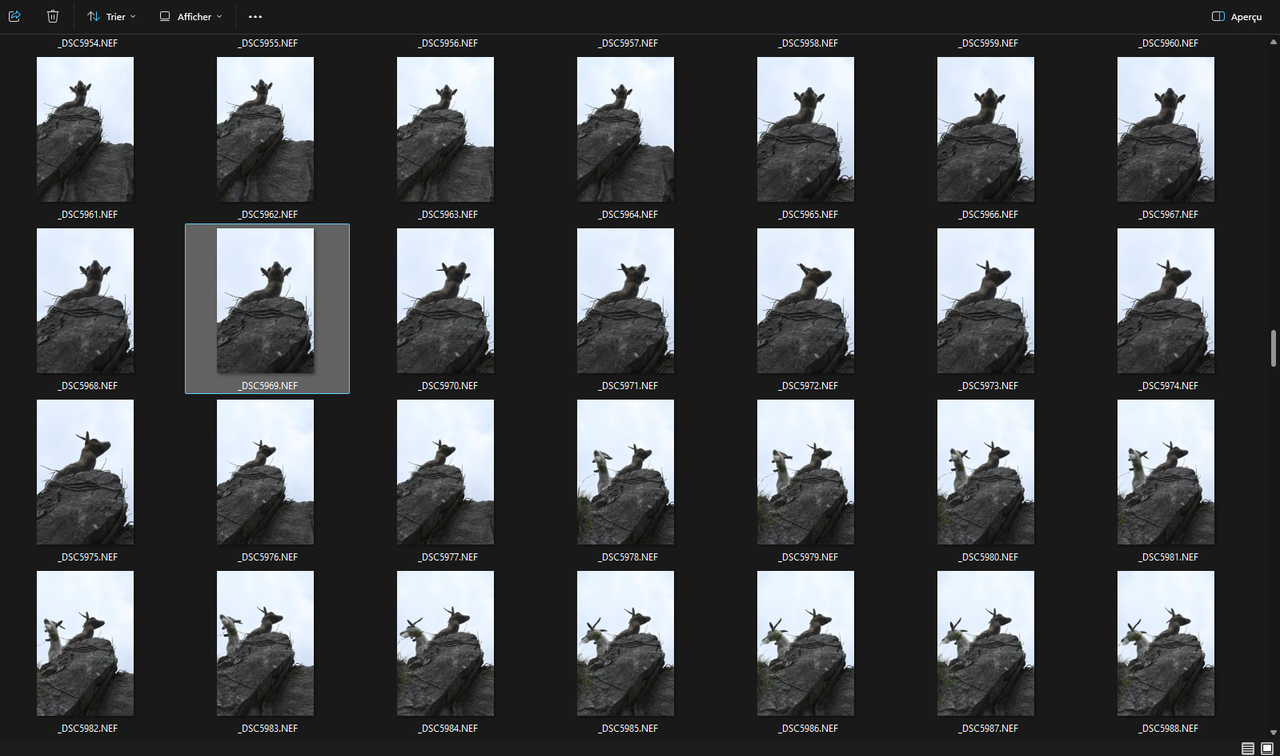
Task: Pick the _DSC5978.NEF two-goats thumbnail
Action: (x=625, y=472)
